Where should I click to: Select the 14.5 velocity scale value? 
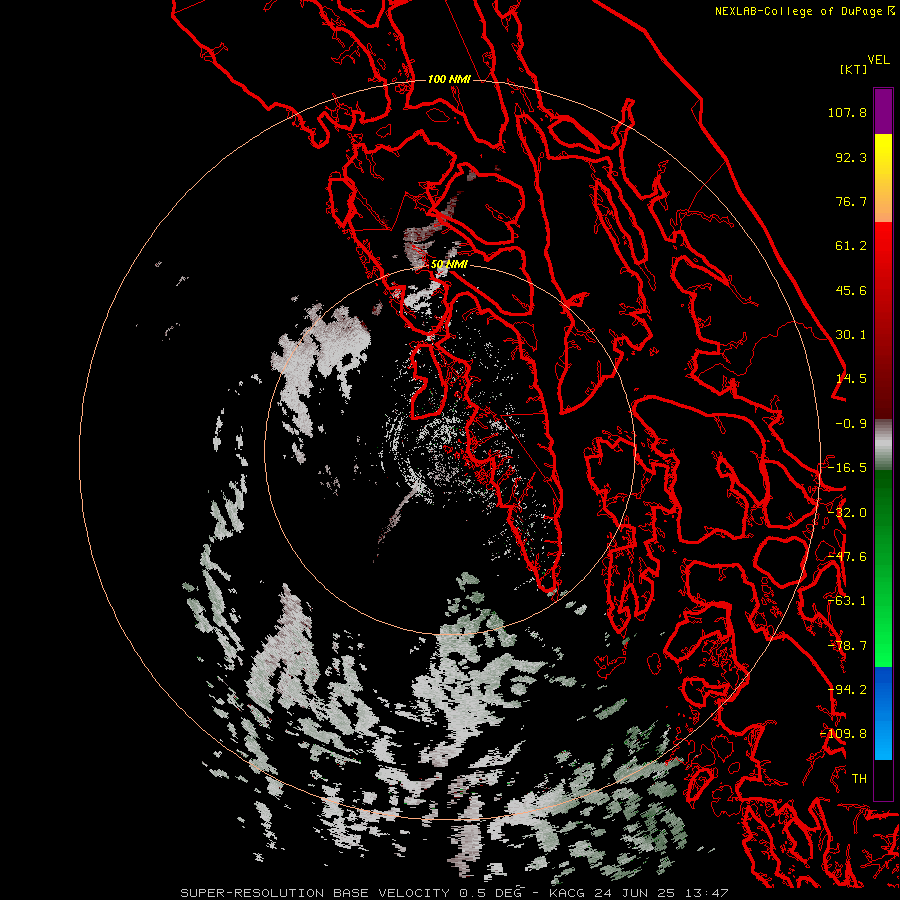[x=851, y=379]
